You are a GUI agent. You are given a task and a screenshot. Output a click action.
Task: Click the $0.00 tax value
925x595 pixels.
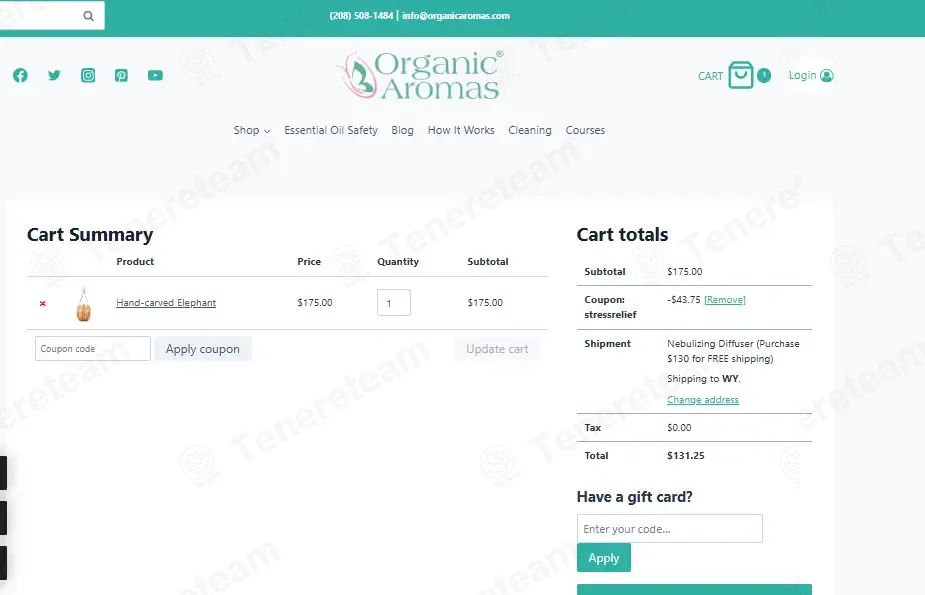(679, 428)
